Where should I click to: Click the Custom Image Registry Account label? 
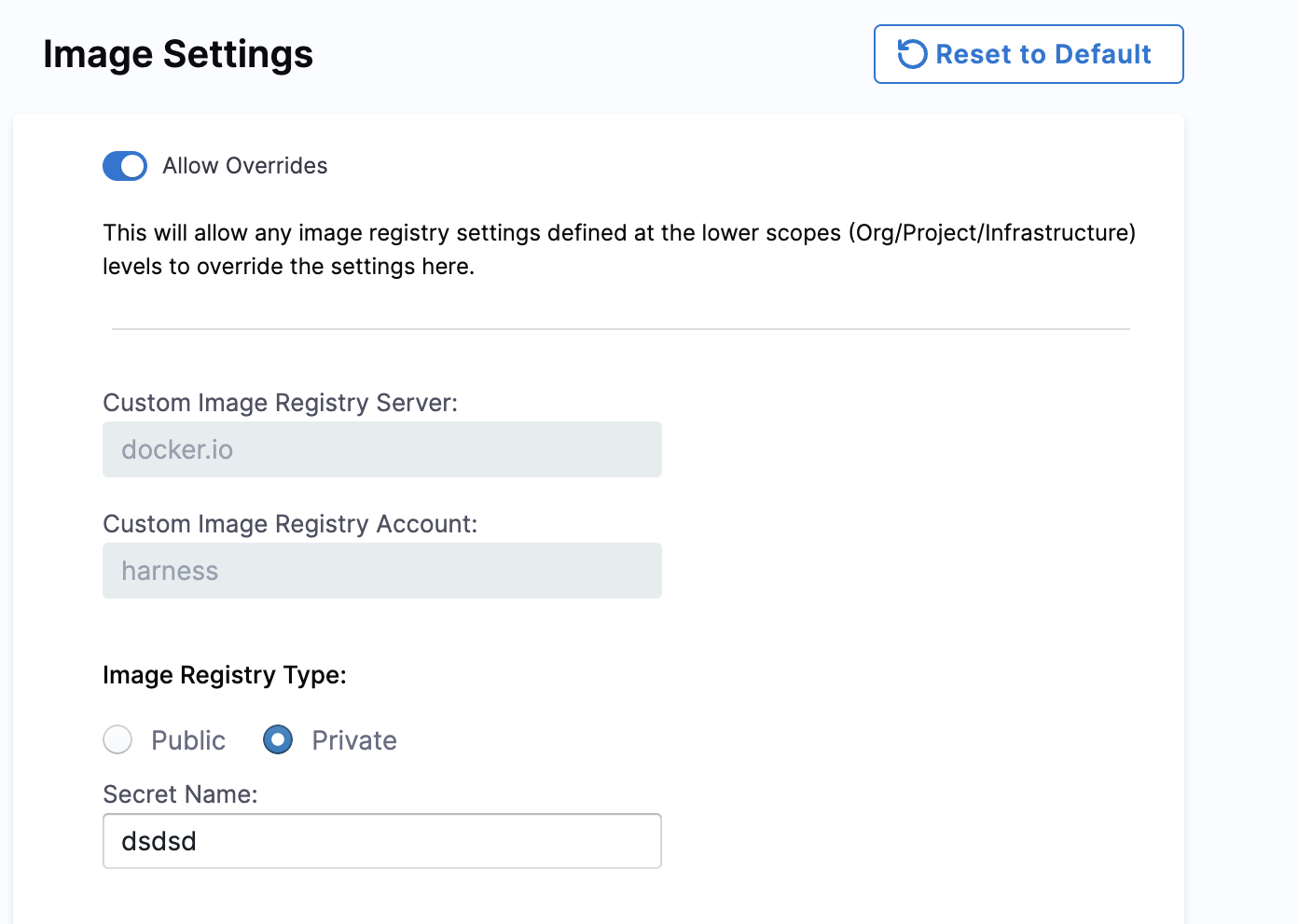tap(290, 524)
